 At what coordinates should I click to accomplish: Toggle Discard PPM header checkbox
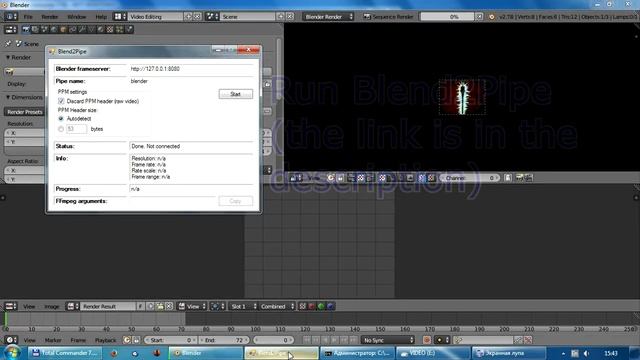(61, 101)
